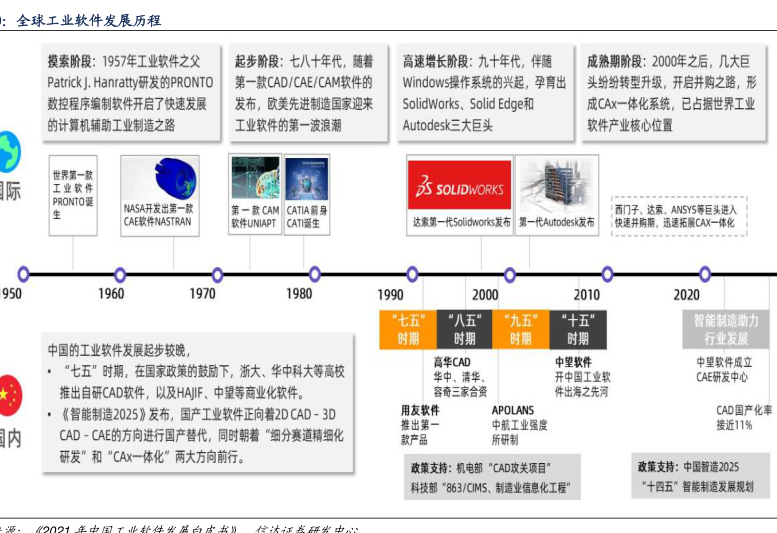This screenshot has width=777, height=533.
Task: Click the grey 智能制造助力行业发展 box
Action: point(726,329)
